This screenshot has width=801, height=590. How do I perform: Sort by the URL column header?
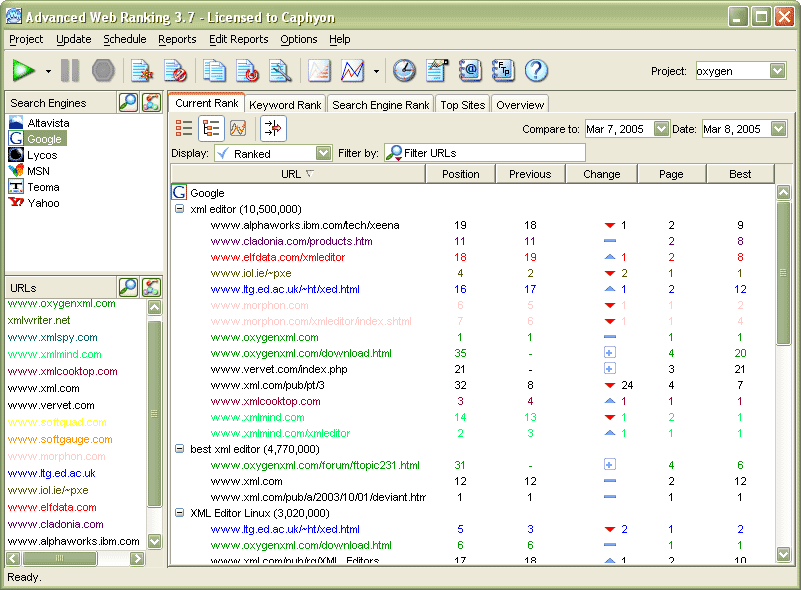click(298, 174)
